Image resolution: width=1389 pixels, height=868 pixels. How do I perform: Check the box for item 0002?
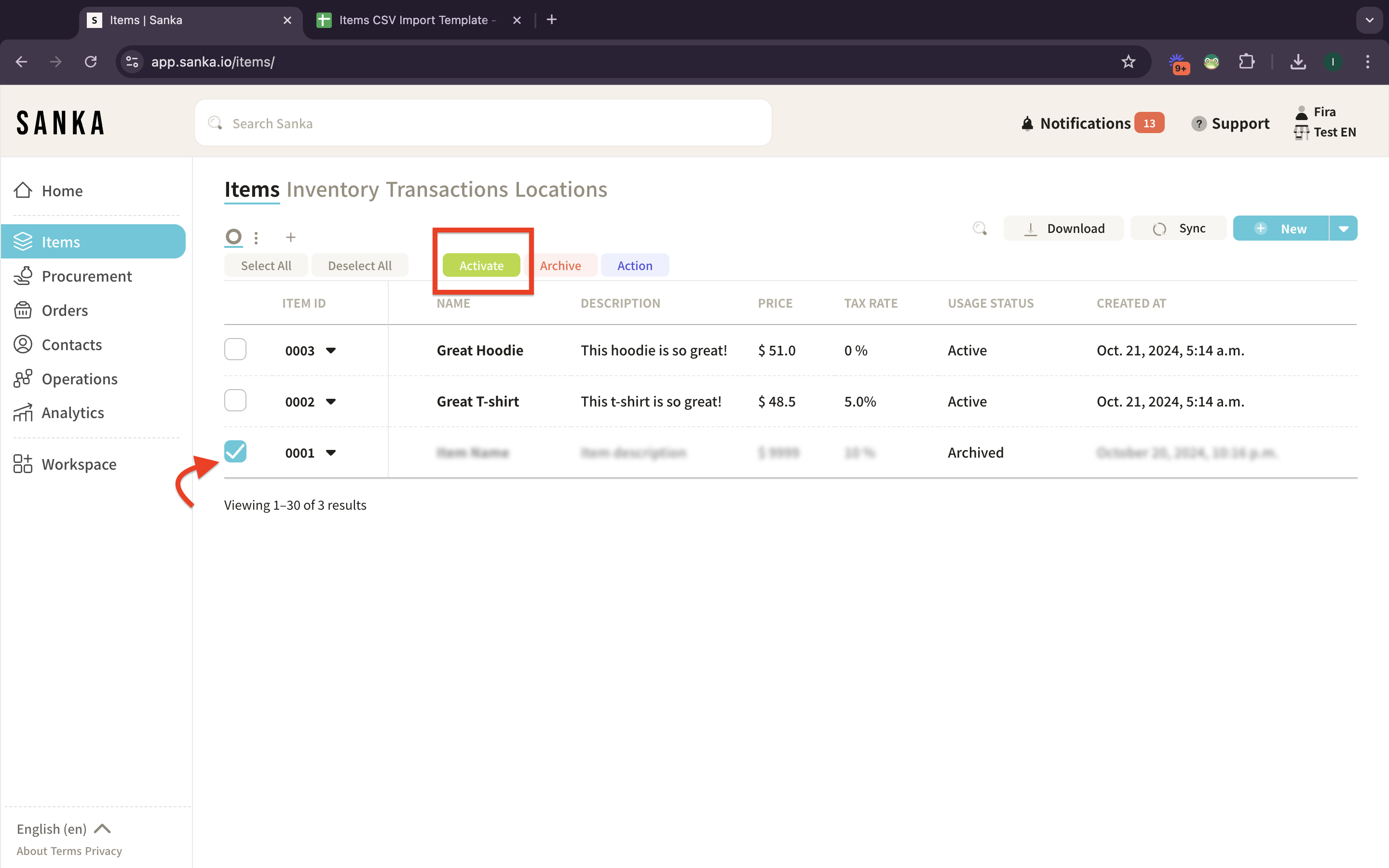click(x=235, y=400)
